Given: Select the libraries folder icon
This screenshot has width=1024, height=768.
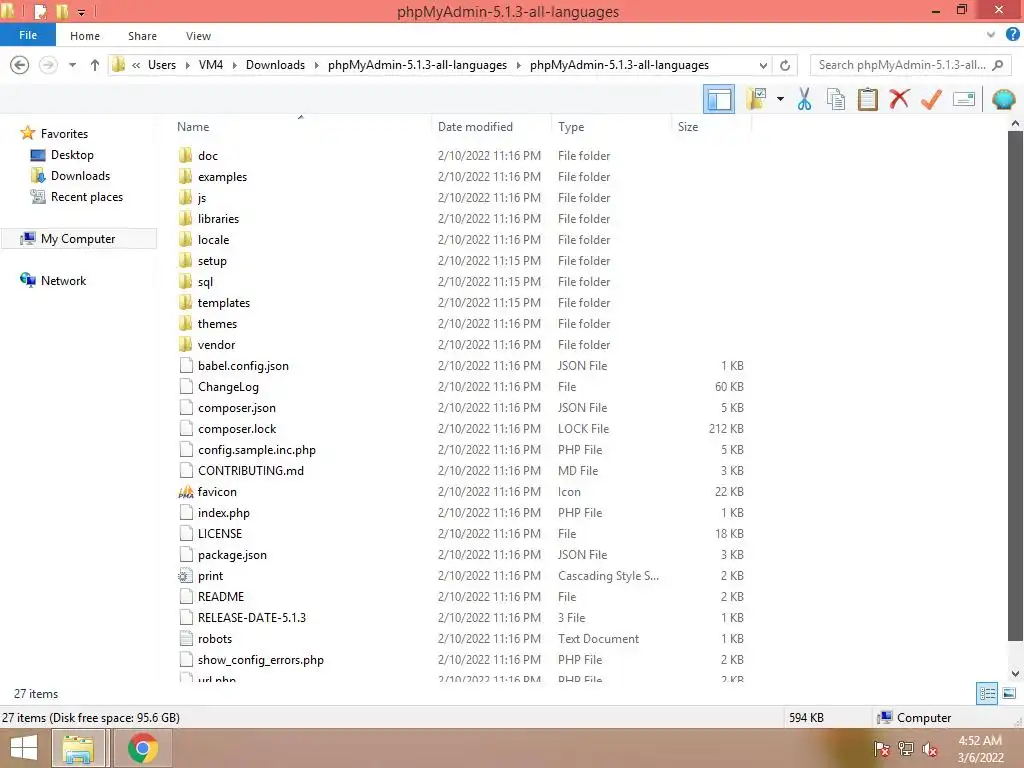Looking at the screenshot, I should click(x=185, y=218).
